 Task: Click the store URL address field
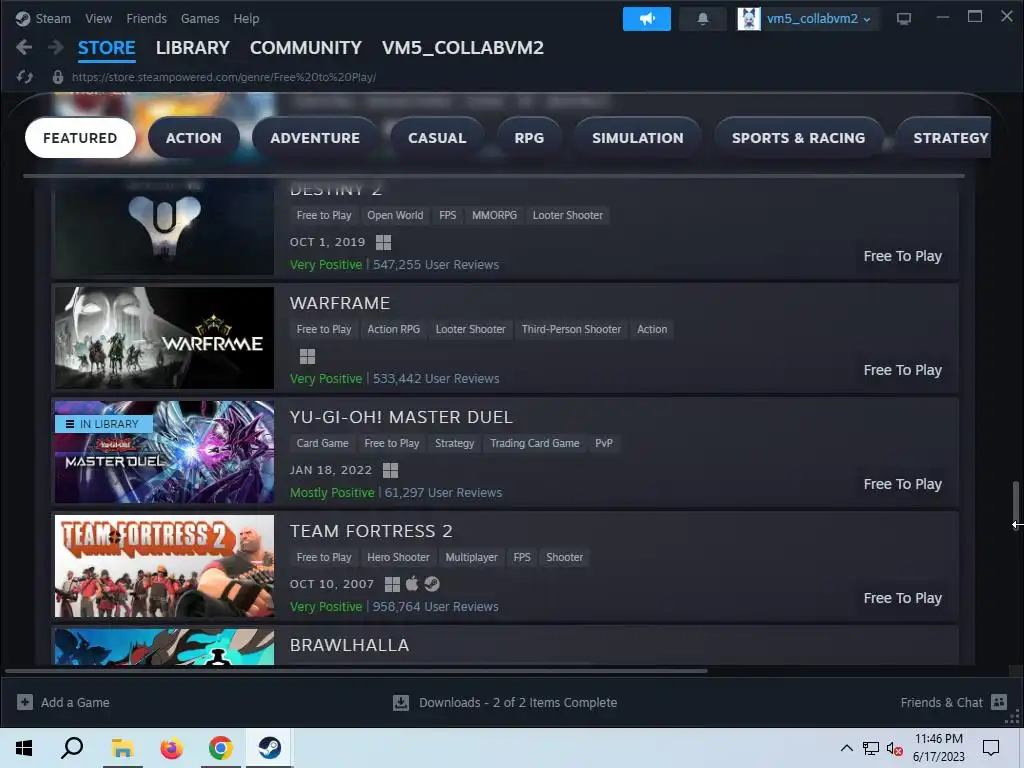(223, 77)
